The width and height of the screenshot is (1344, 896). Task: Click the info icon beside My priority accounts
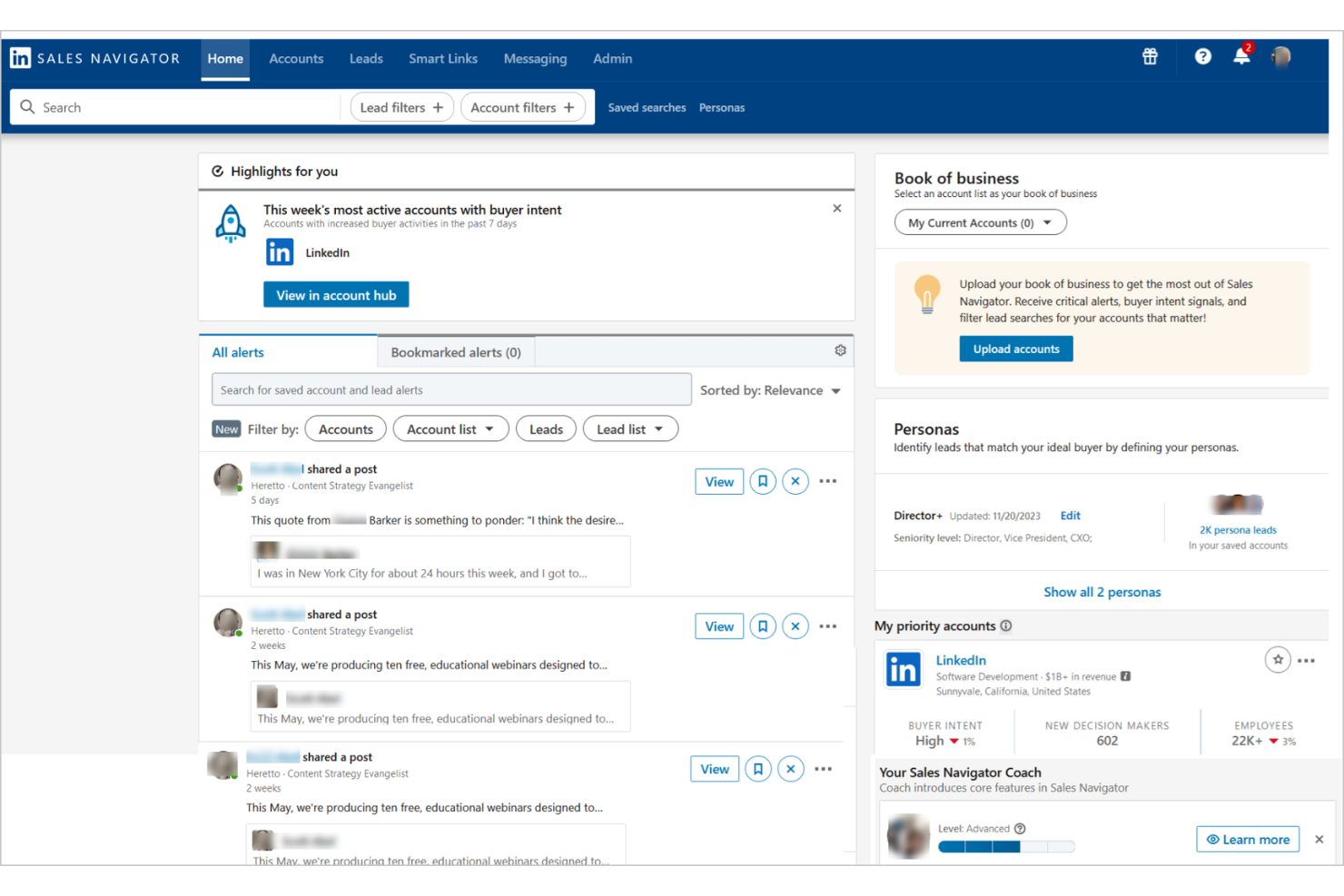click(1006, 625)
